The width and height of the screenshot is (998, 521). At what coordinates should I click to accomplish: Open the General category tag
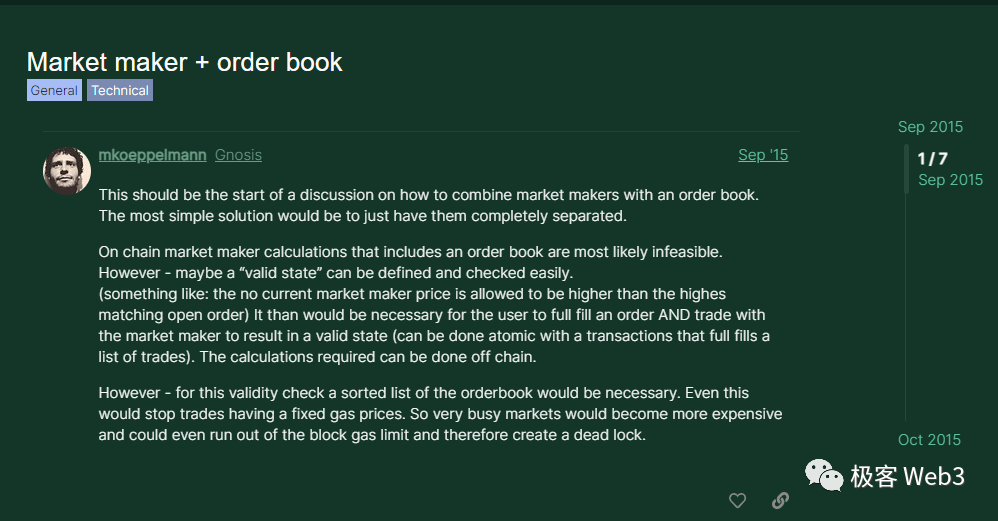click(54, 90)
